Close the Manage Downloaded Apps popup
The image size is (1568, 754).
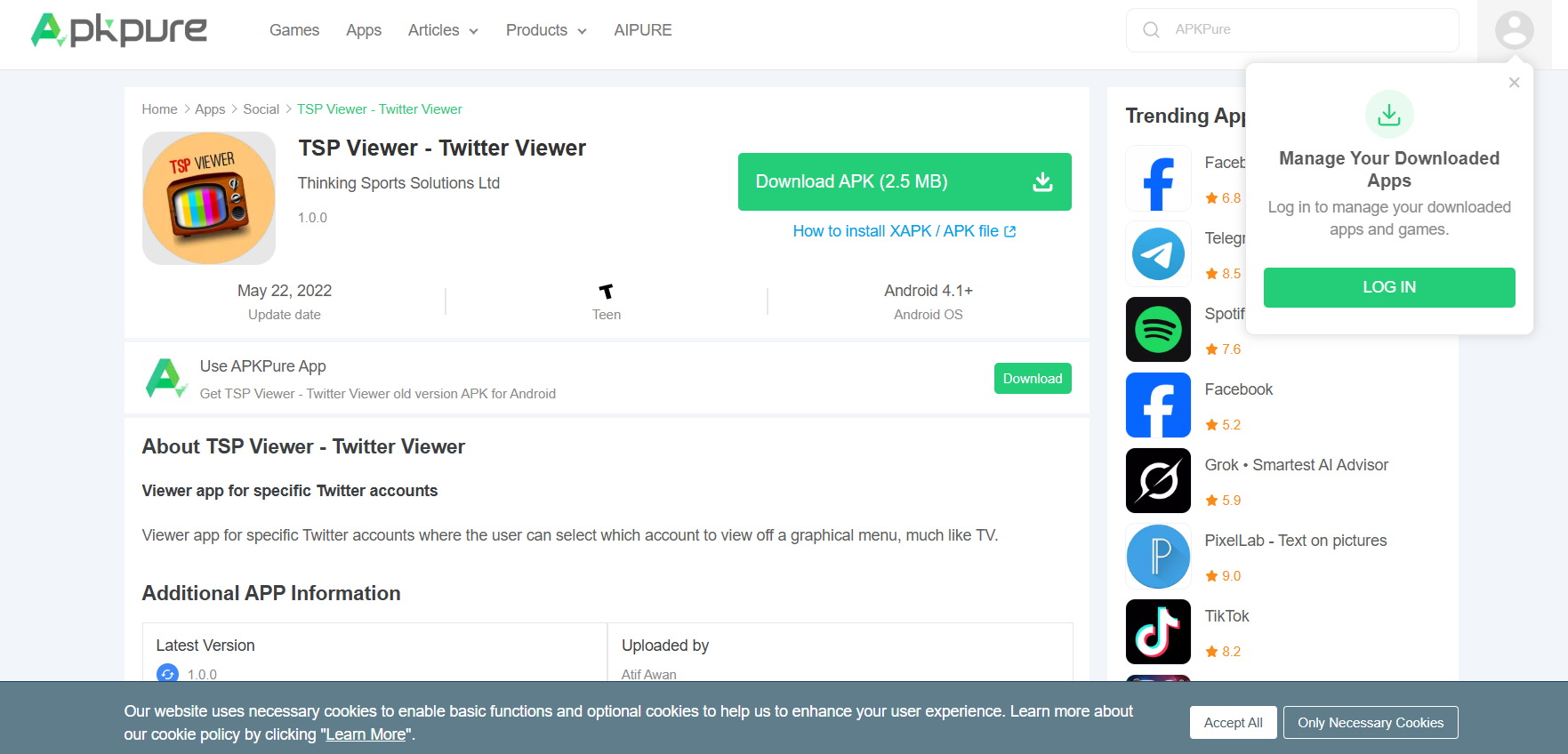pyautogui.click(x=1514, y=83)
